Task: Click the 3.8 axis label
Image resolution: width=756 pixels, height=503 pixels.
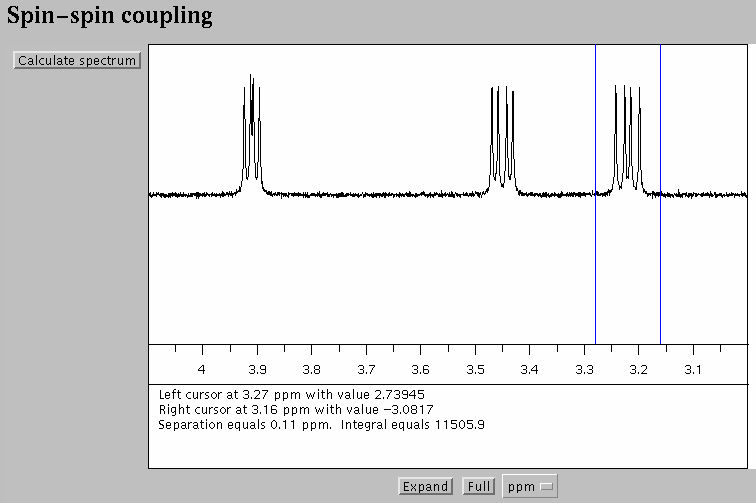Action: [311, 369]
